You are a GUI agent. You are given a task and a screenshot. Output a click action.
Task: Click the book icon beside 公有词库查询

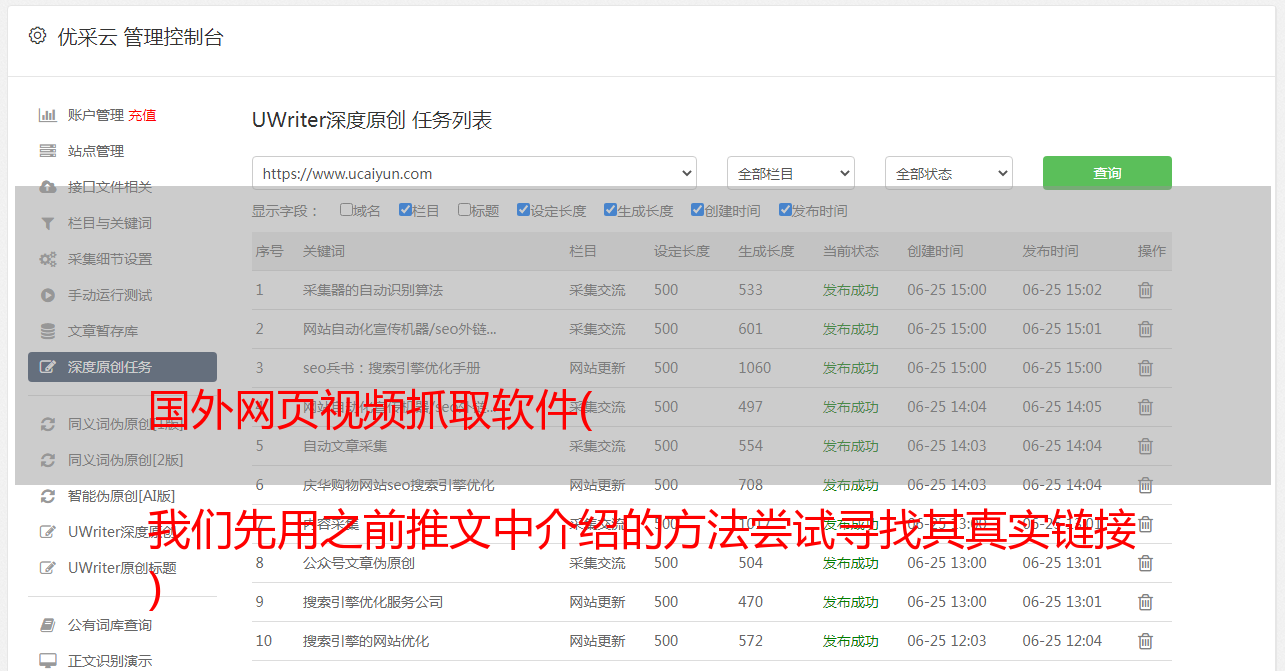pos(47,625)
